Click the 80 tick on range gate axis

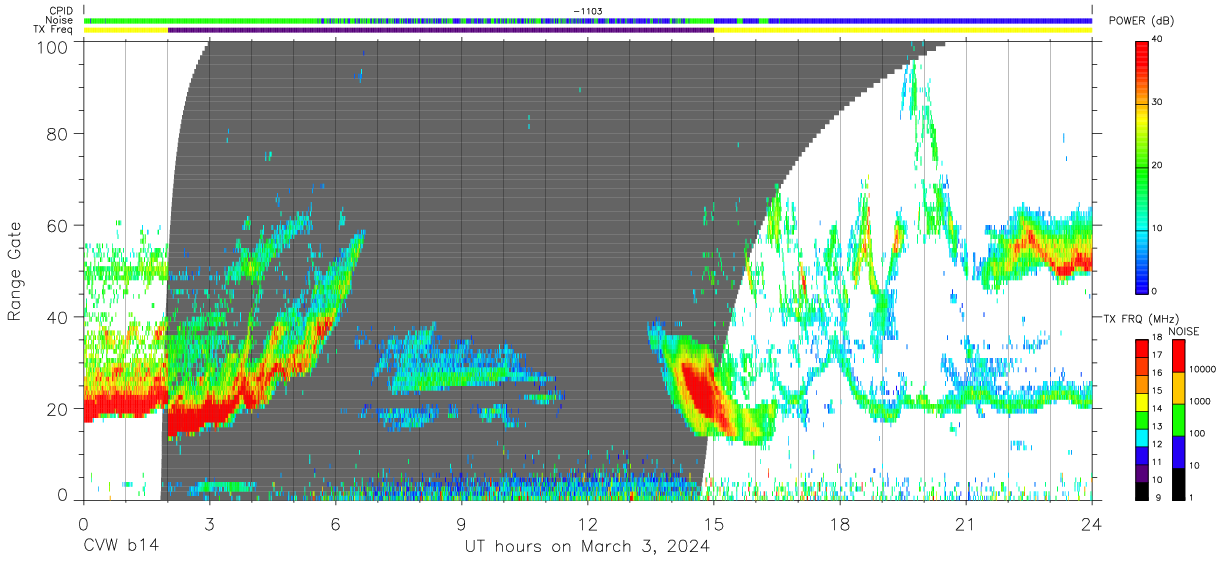click(x=58, y=133)
